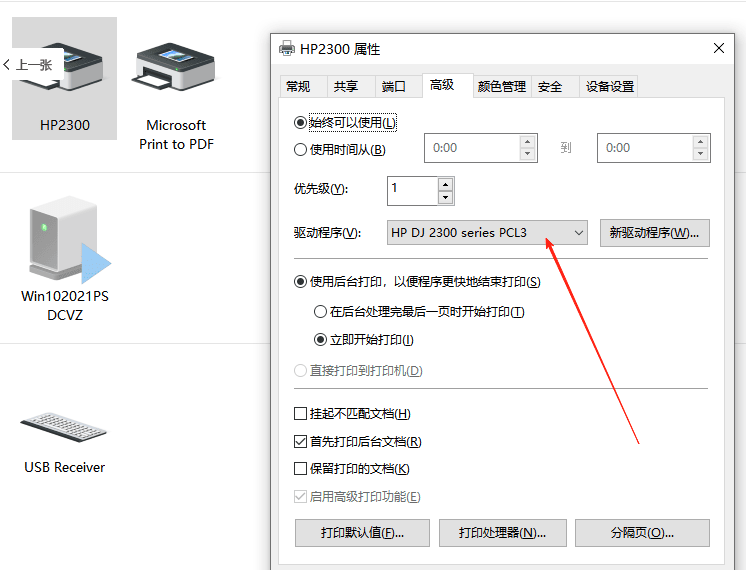Open the 颜色管理 tab
The image size is (747, 570).
(x=502, y=87)
